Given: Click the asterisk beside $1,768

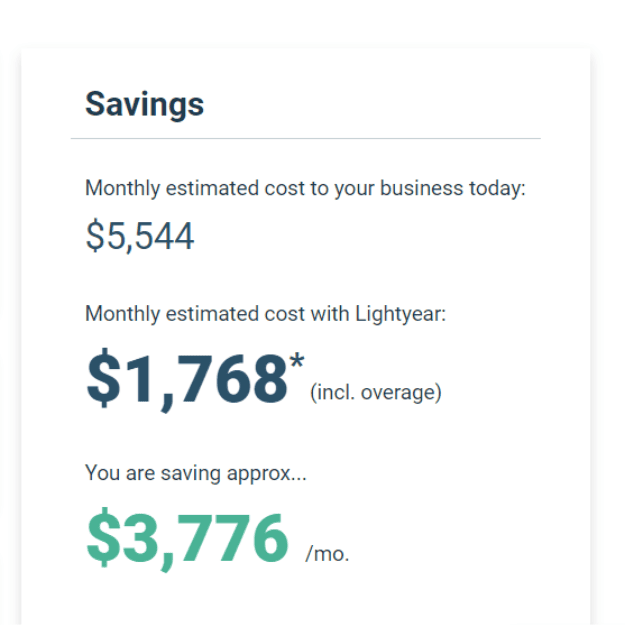Looking at the screenshot, I should [x=297, y=362].
